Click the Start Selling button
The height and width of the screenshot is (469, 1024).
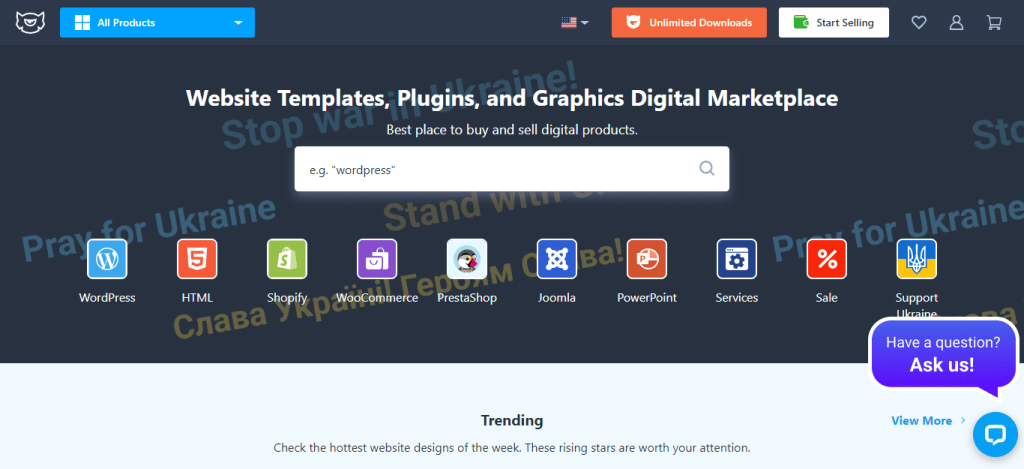[x=834, y=22]
